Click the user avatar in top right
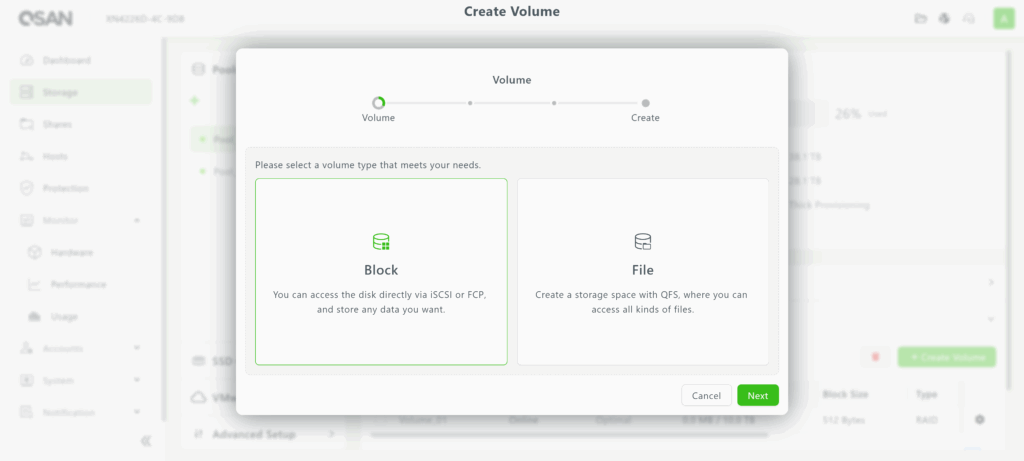The image size is (1024, 461). click(1002, 18)
